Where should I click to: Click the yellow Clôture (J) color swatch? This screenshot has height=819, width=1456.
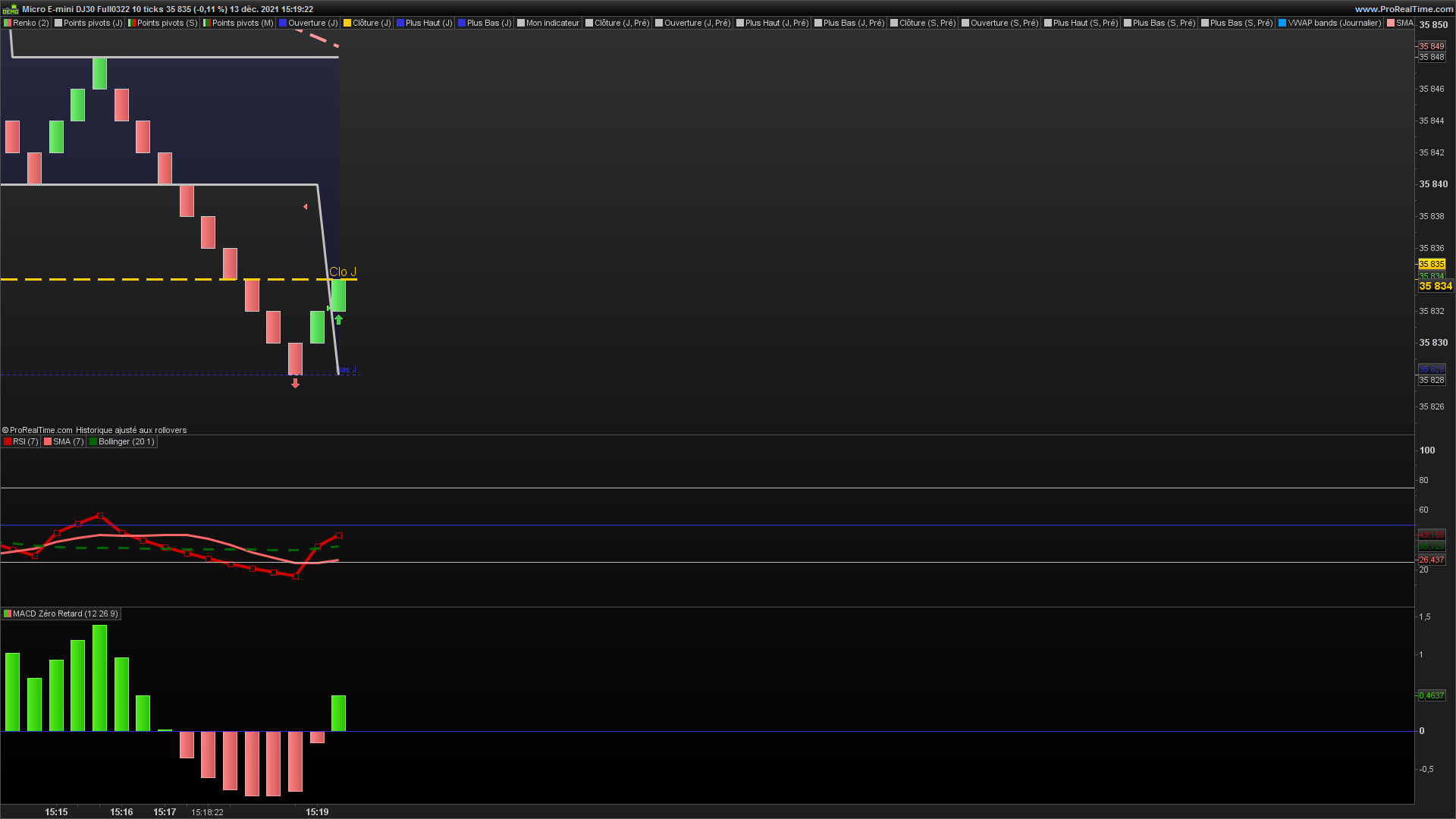coord(347,23)
